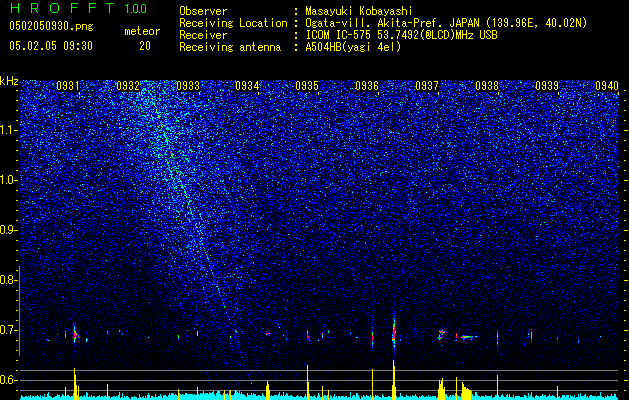Click the 1.0 kHz frequency label
The height and width of the screenshot is (400, 629).
(8, 180)
